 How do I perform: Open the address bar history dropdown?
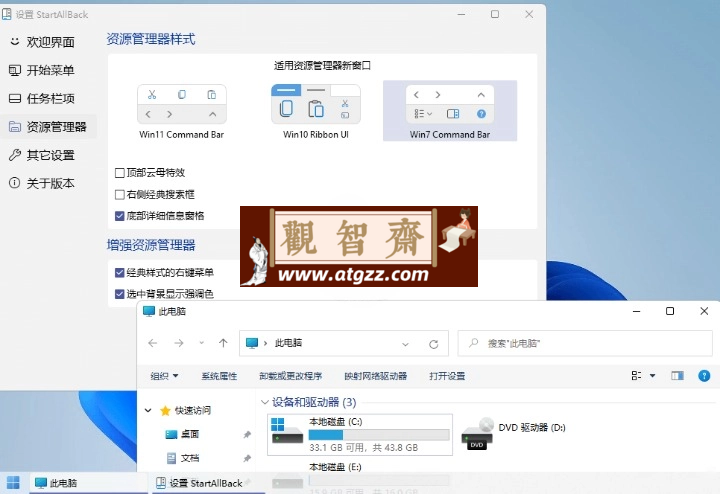[x=405, y=344]
